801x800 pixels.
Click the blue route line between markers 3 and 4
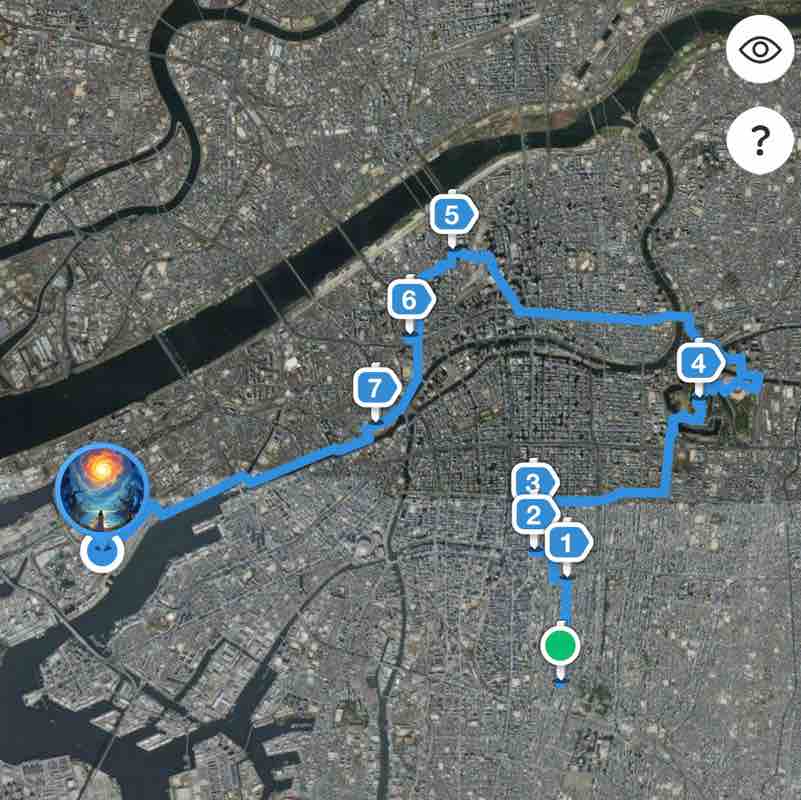(x=613, y=497)
